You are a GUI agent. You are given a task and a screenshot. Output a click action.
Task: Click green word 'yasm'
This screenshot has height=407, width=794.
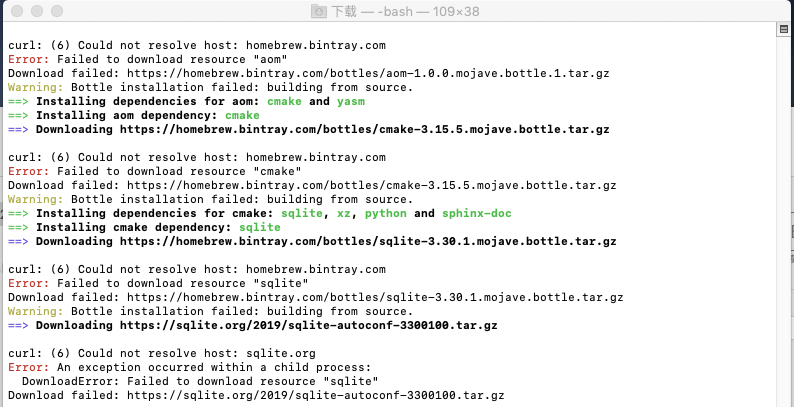[351, 101]
